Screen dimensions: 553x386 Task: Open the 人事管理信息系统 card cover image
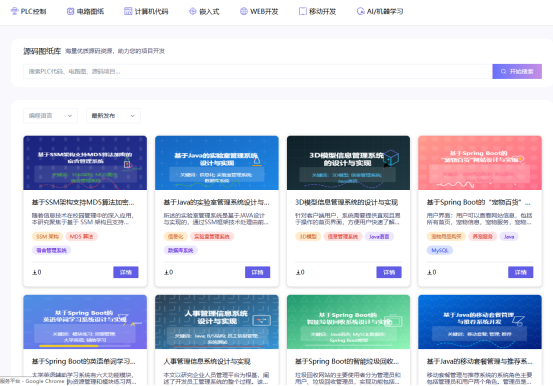(217, 322)
